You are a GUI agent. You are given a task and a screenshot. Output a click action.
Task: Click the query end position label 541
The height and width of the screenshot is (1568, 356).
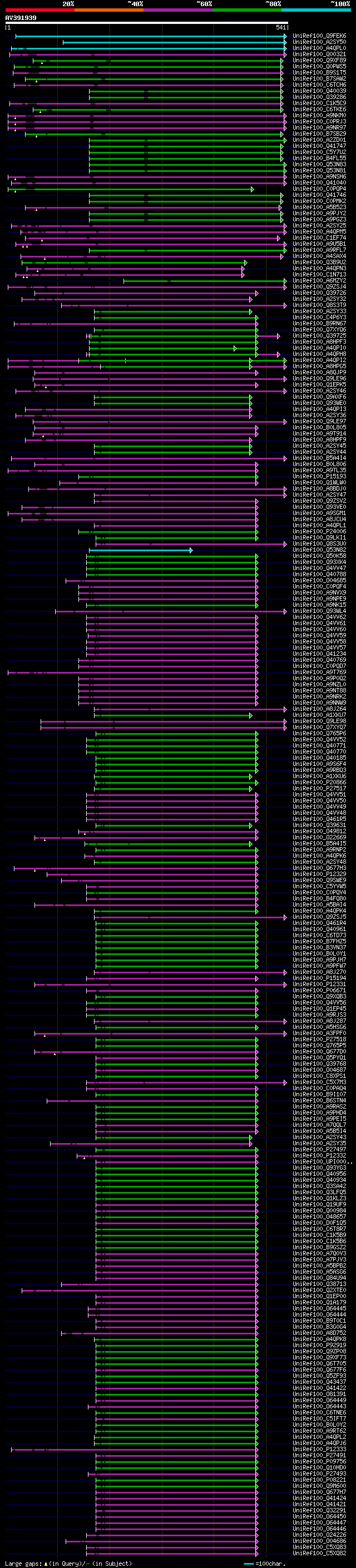tap(280, 27)
